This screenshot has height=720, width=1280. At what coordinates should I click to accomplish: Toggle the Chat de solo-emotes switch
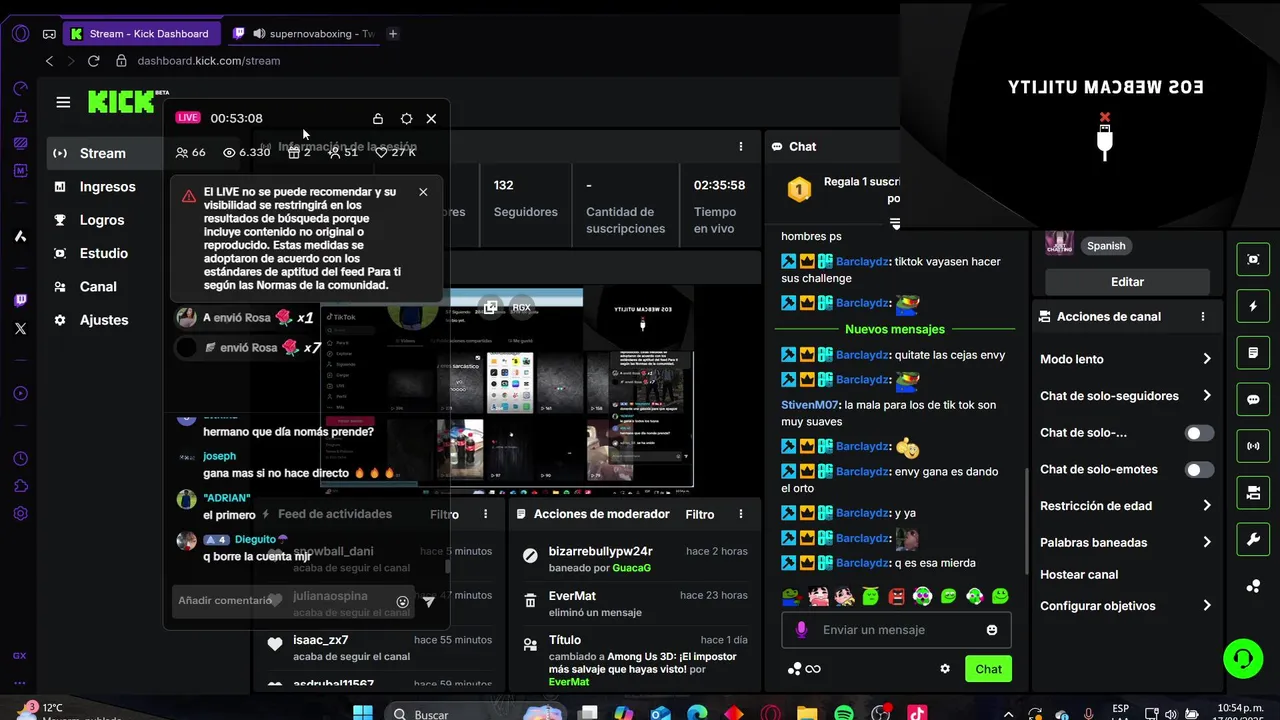[x=1199, y=469]
